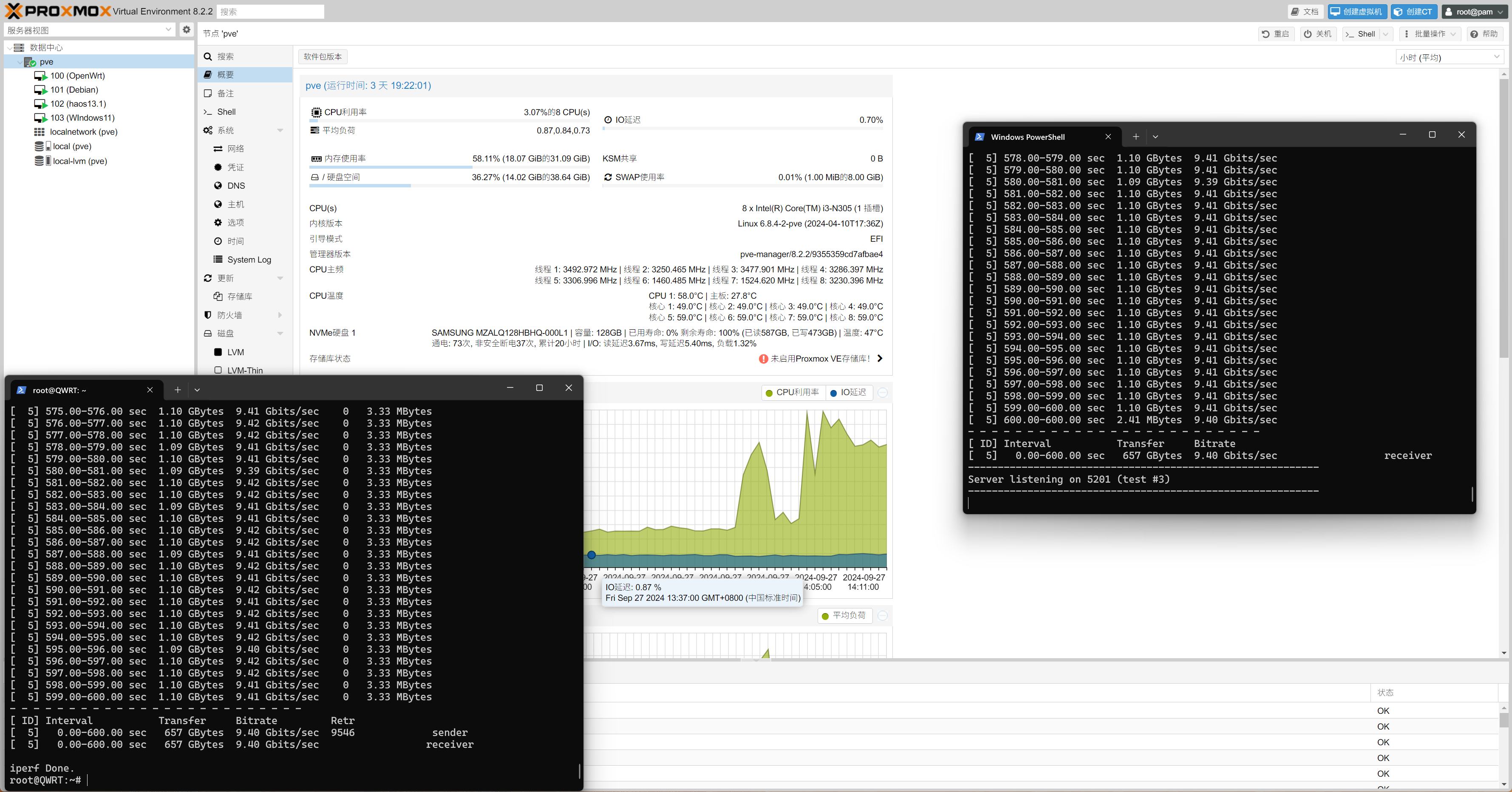The width and height of the screenshot is (1512, 792).
Task: Collapse the 更新 menu section
Action: pos(280,278)
